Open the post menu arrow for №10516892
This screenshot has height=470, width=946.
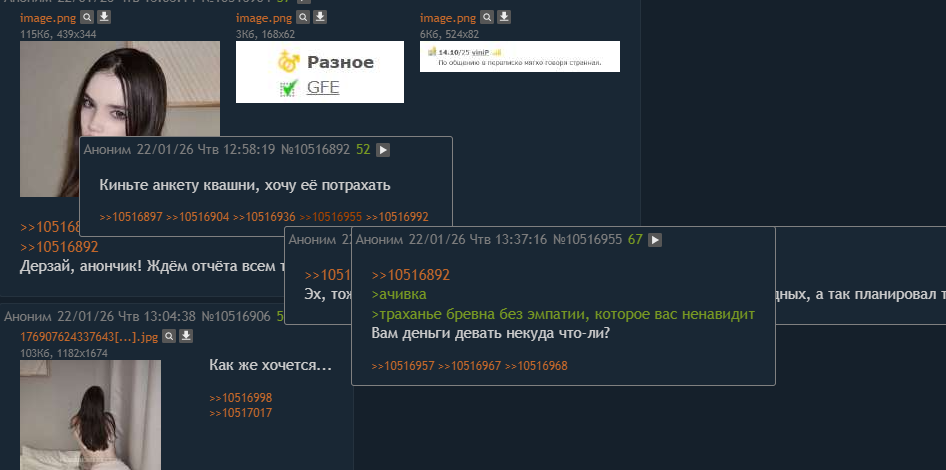pos(383,150)
